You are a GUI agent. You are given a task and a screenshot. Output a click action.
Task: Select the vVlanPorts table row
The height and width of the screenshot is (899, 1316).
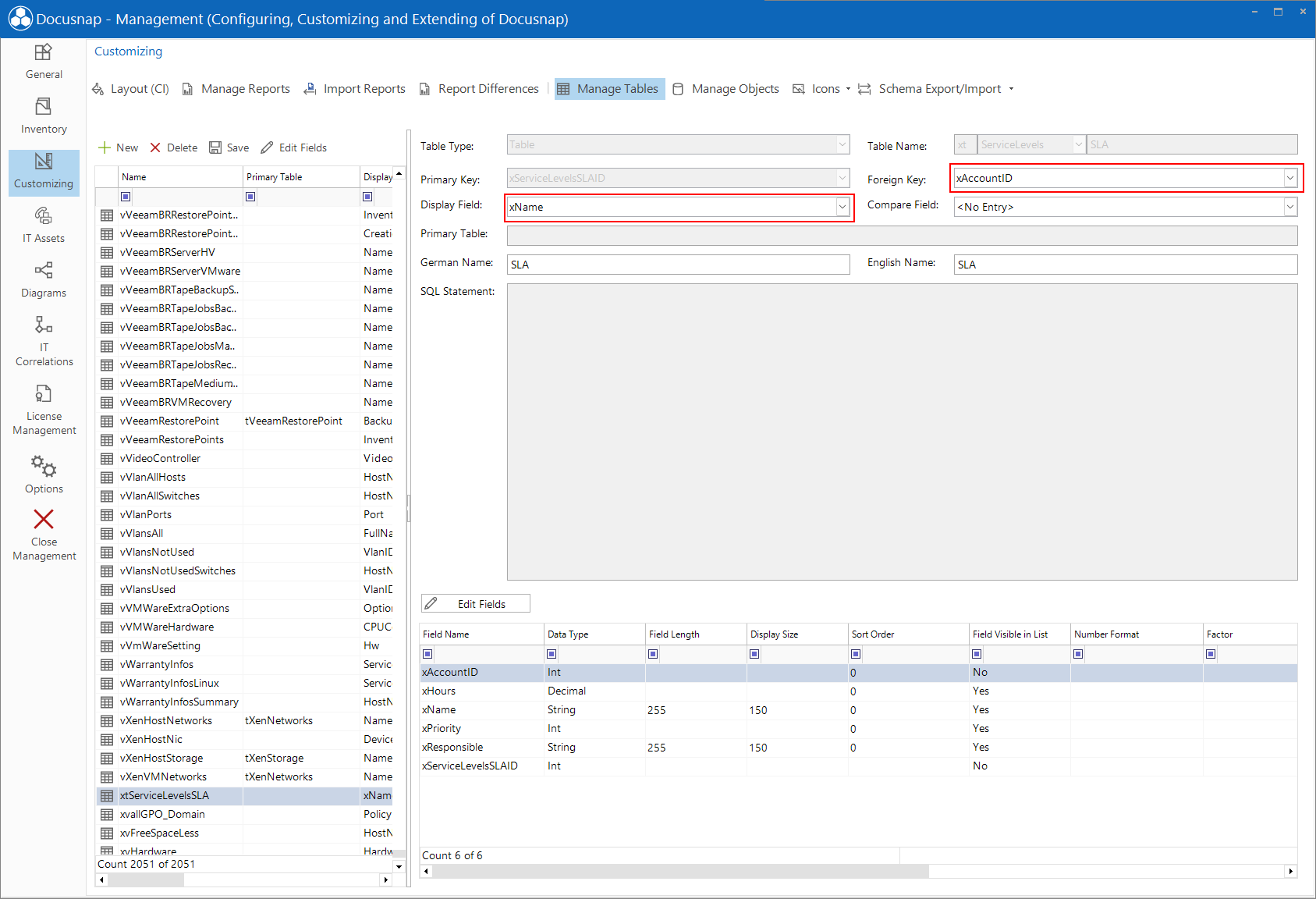(x=244, y=515)
